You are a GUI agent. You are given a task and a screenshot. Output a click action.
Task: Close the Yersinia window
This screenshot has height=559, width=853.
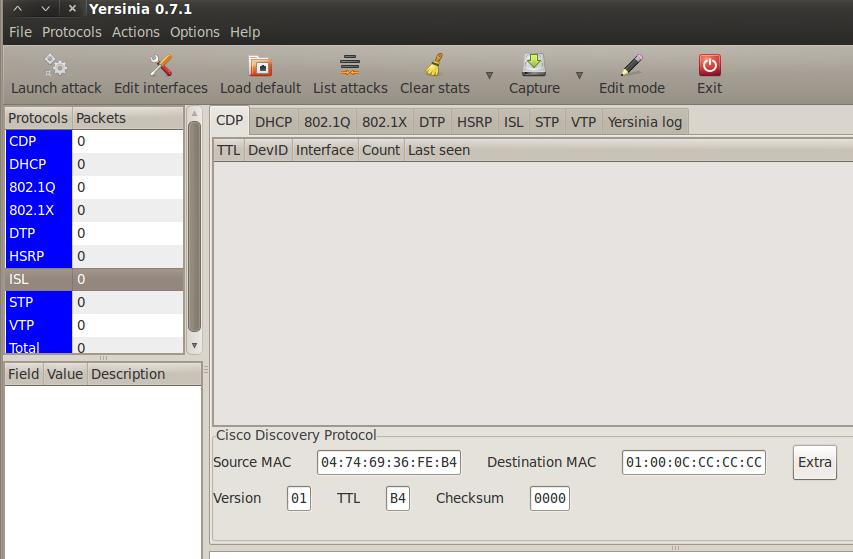pos(72,9)
